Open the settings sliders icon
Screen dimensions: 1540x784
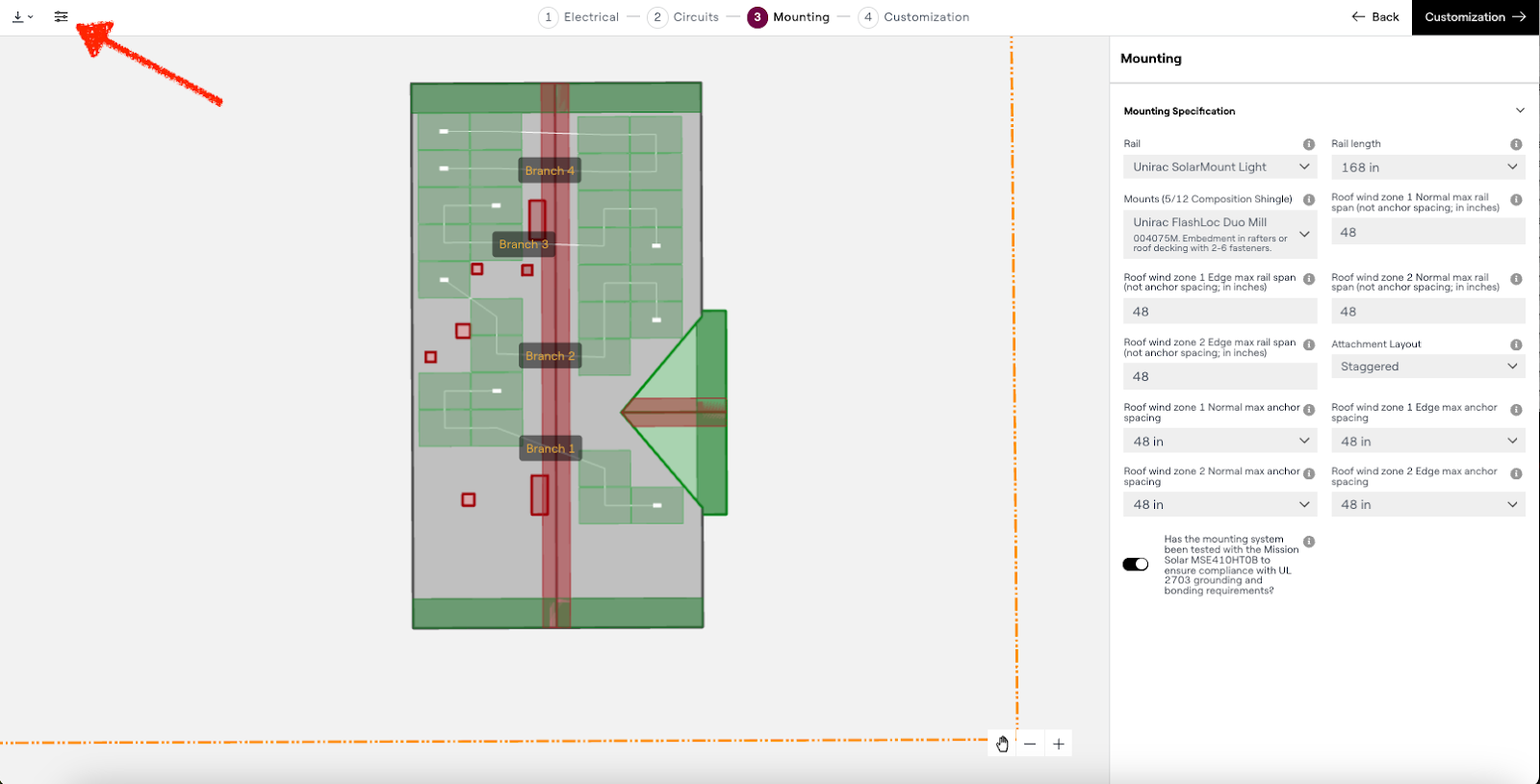click(x=61, y=16)
